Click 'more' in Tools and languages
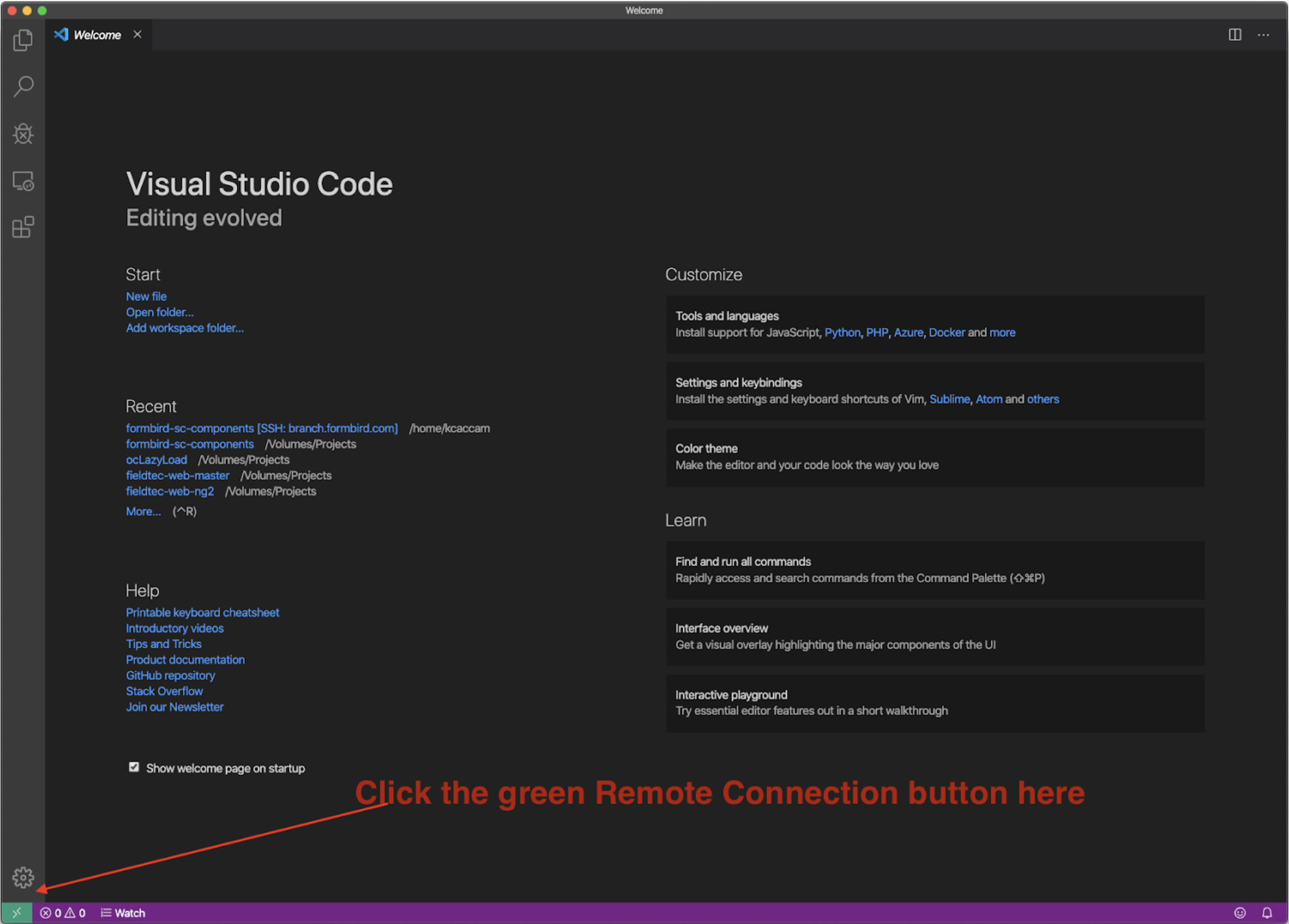This screenshot has width=1289, height=924. [x=1002, y=333]
